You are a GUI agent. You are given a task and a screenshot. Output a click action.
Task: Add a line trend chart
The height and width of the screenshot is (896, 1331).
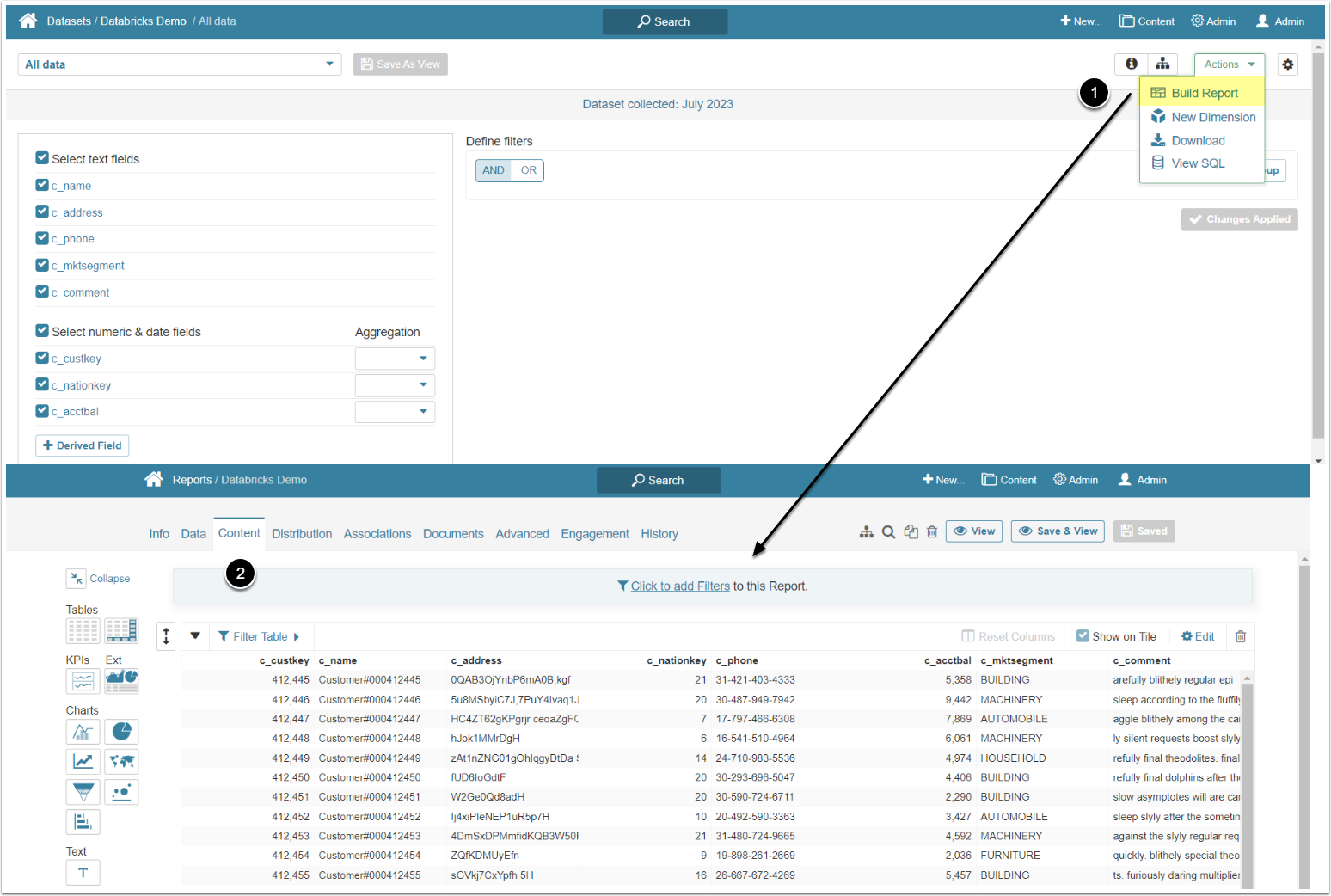[x=83, y=762]
